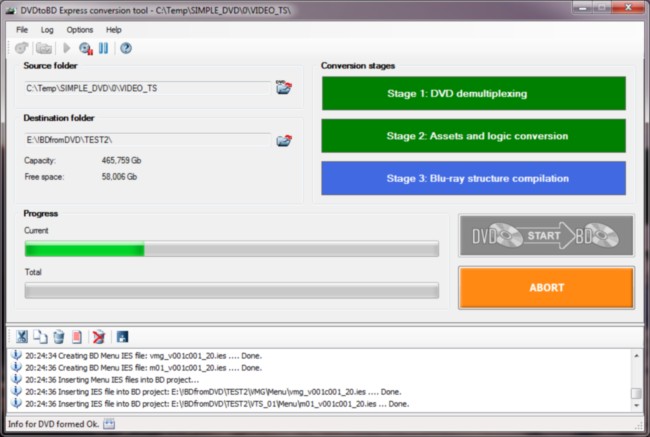Select log line inserting VTS_01\Menu\m01_v001c001_20.ies
The width and height of the screenshot is (650, 437).
[217, 404]
